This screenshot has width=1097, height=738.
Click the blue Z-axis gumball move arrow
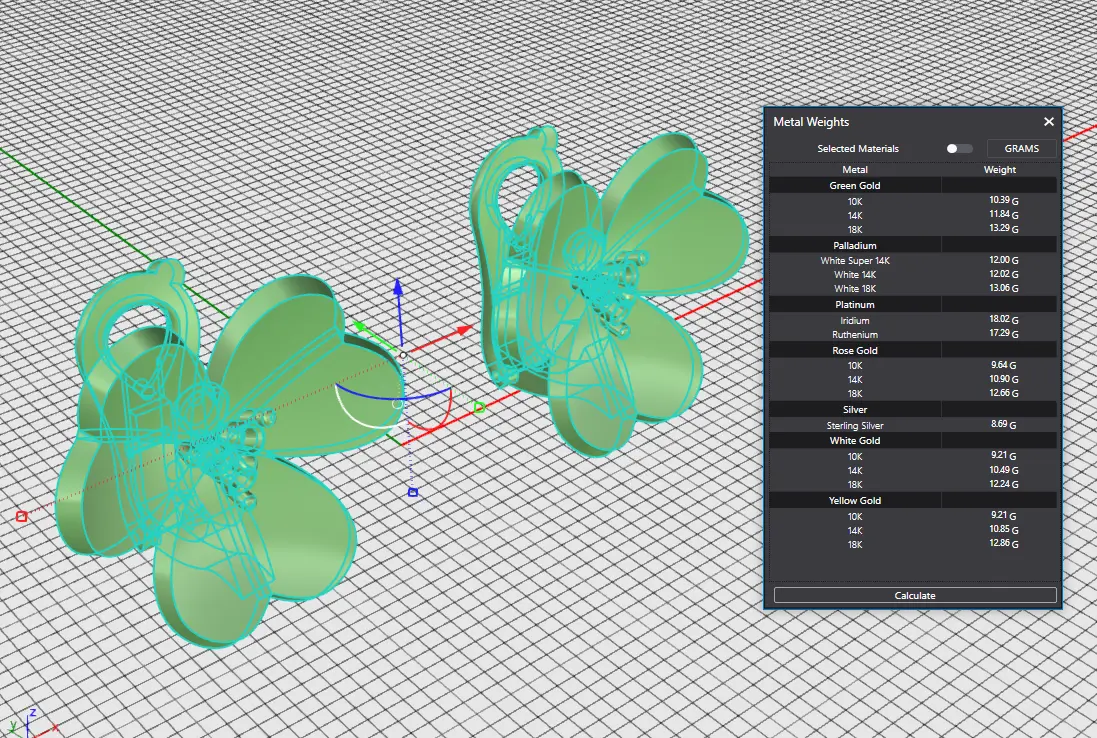398,288
